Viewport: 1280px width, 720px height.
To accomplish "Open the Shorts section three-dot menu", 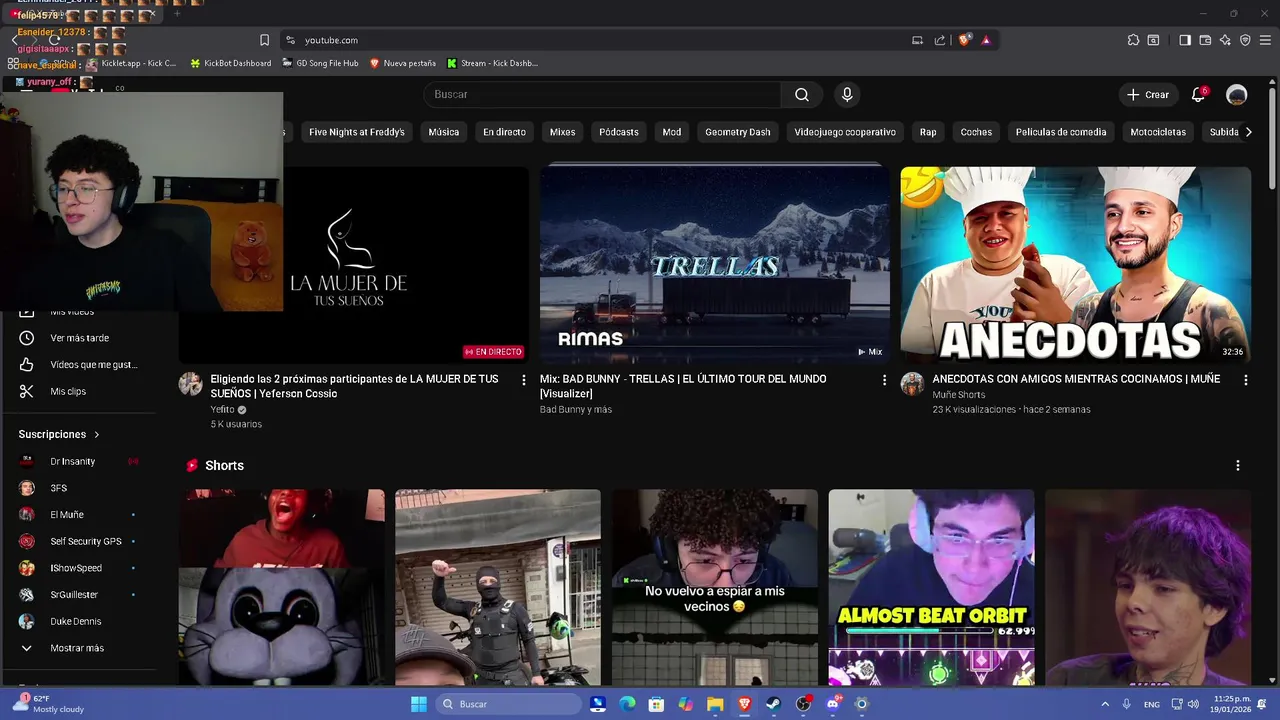I will pos(1238,466).
